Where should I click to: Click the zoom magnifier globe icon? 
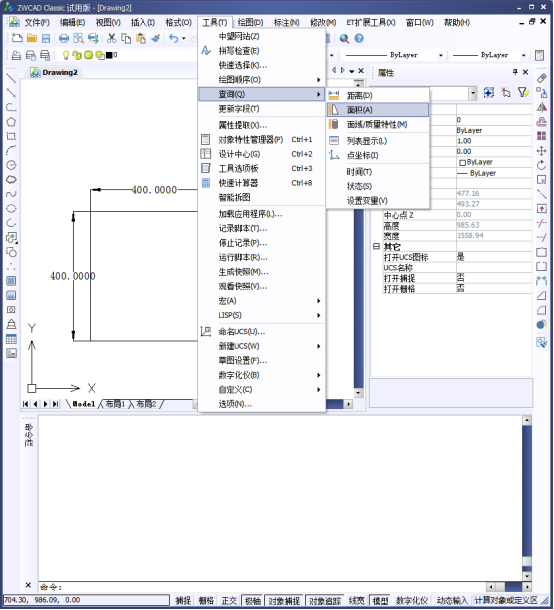[x=344, y=38]
